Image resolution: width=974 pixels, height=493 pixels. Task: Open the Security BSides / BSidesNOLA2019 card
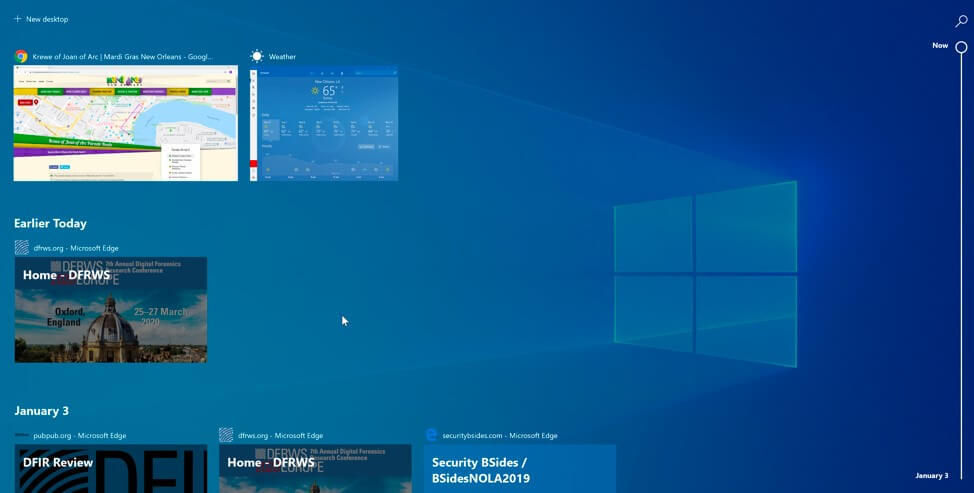[x=520, y=469]
